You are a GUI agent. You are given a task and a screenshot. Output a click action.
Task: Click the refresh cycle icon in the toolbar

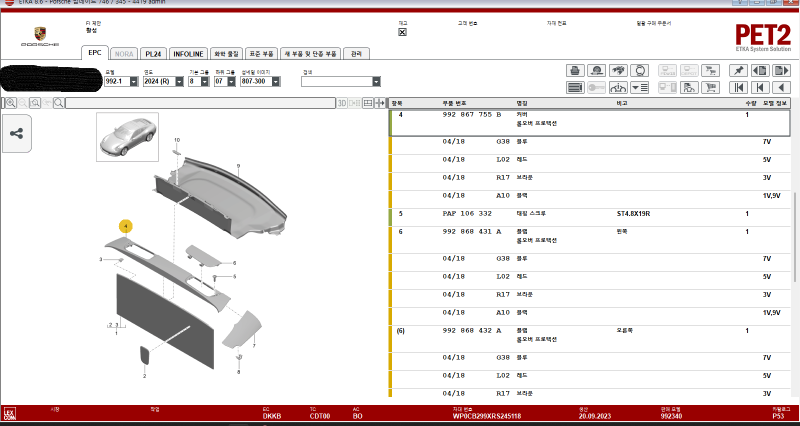pos(639,70)
